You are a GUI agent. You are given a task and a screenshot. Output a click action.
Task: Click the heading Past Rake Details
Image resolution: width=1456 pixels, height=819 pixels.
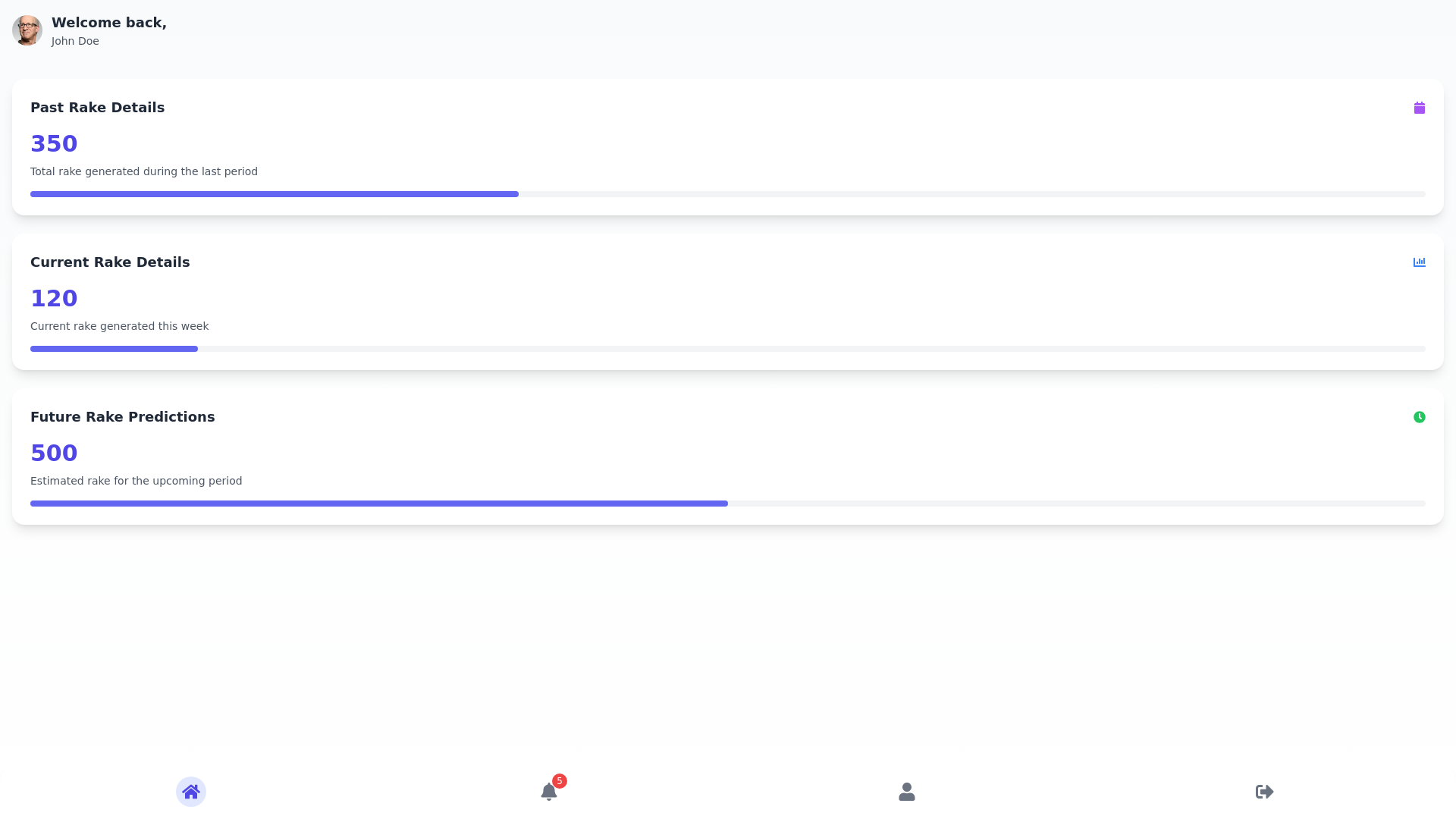click(97, 107)
